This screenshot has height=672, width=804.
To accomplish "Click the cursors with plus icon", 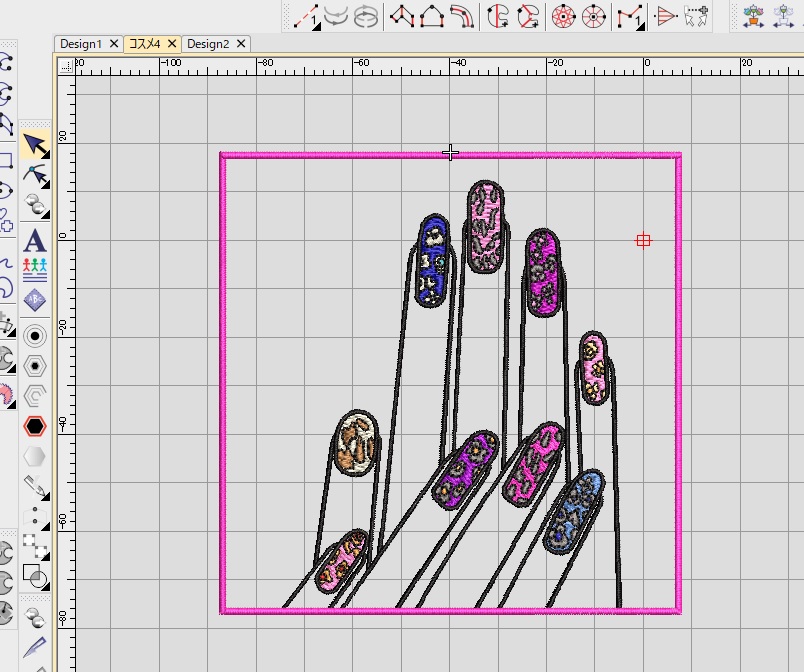I will [x=696, y=16].
